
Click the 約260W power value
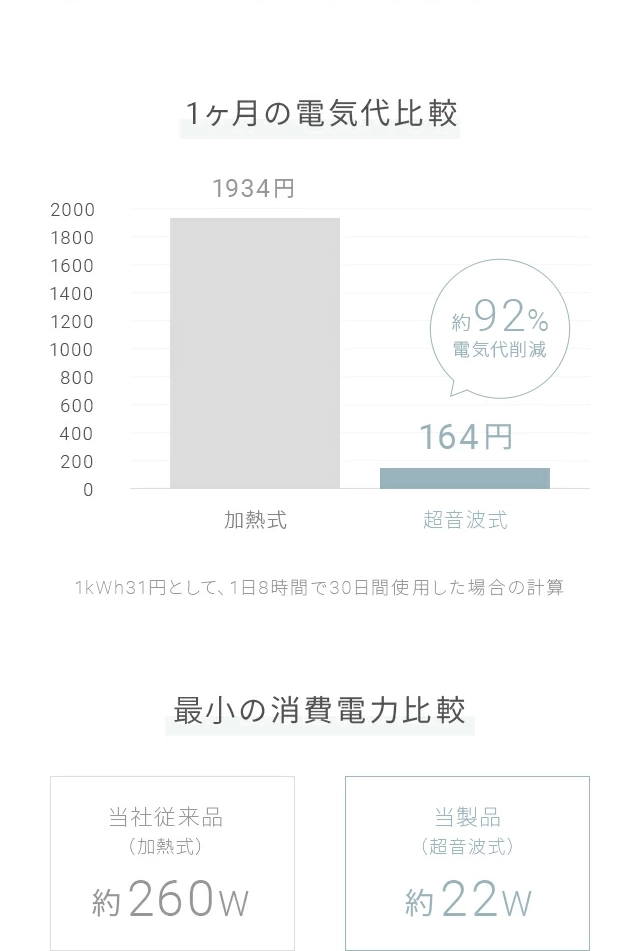(170, 899)
